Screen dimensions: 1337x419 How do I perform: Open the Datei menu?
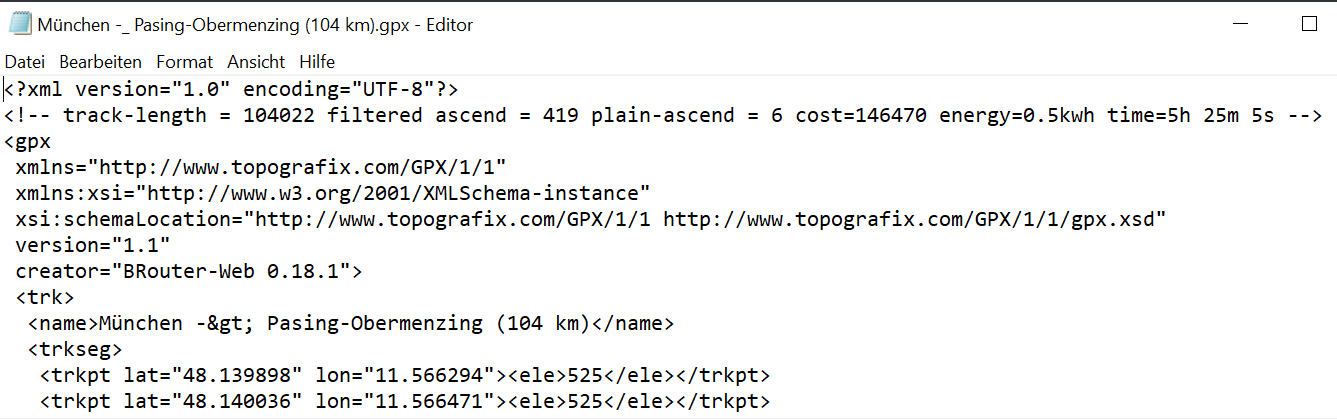pyautogui.click(x=25, y=61)
